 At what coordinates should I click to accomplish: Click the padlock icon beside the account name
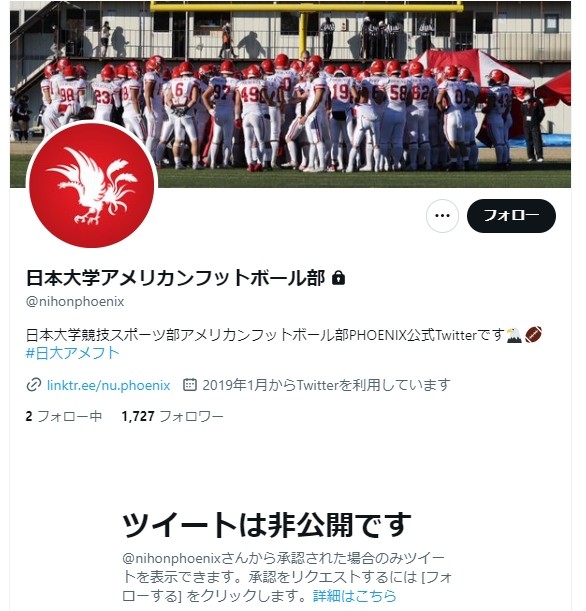click(338, 278)
